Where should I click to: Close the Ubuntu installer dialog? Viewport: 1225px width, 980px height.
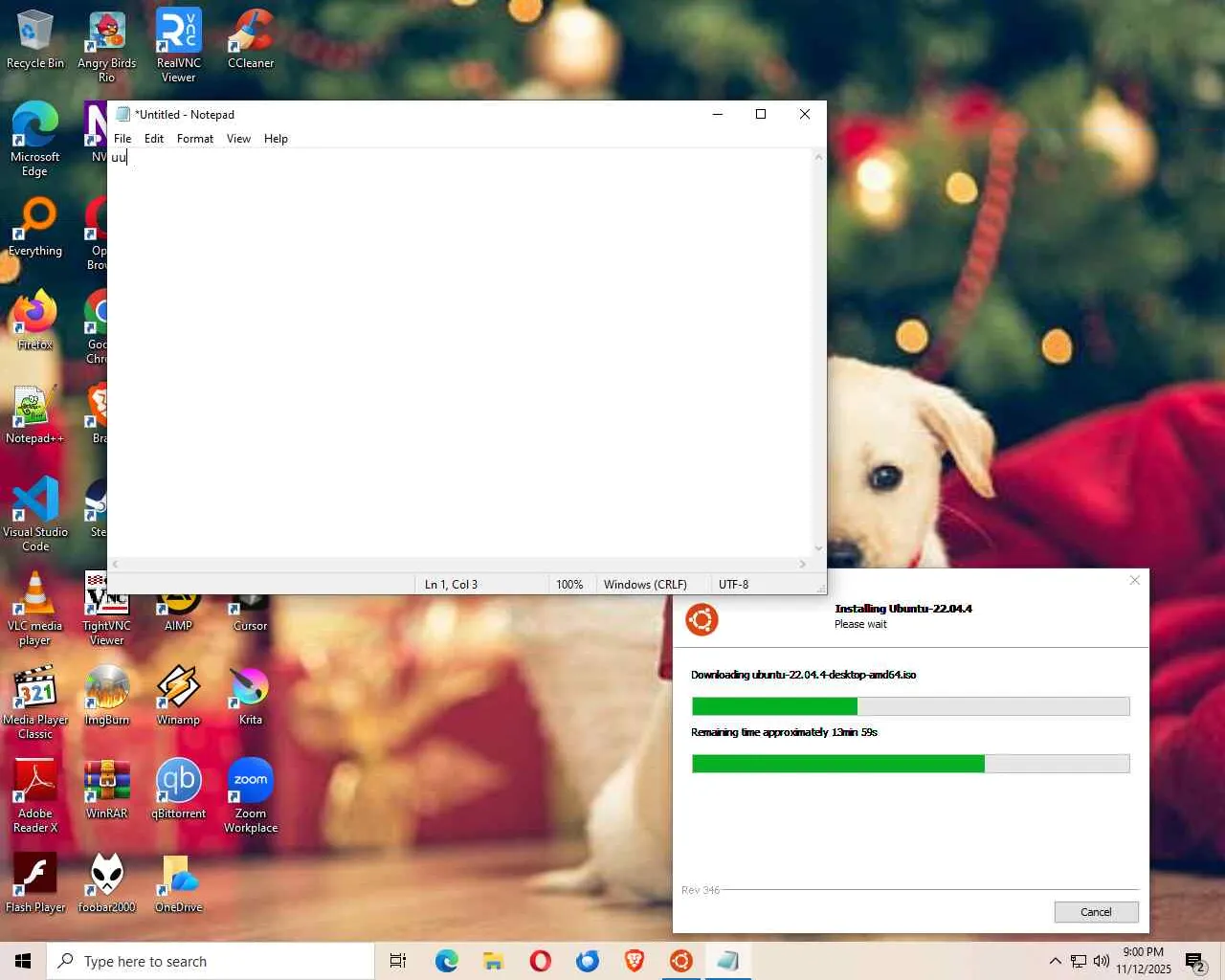coord(1135,581)
